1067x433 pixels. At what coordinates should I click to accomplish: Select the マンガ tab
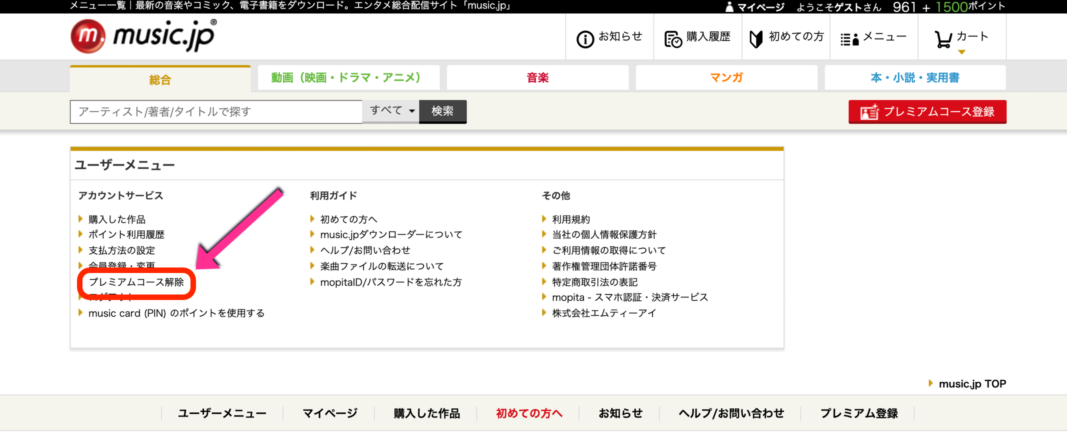coord(725,78)
